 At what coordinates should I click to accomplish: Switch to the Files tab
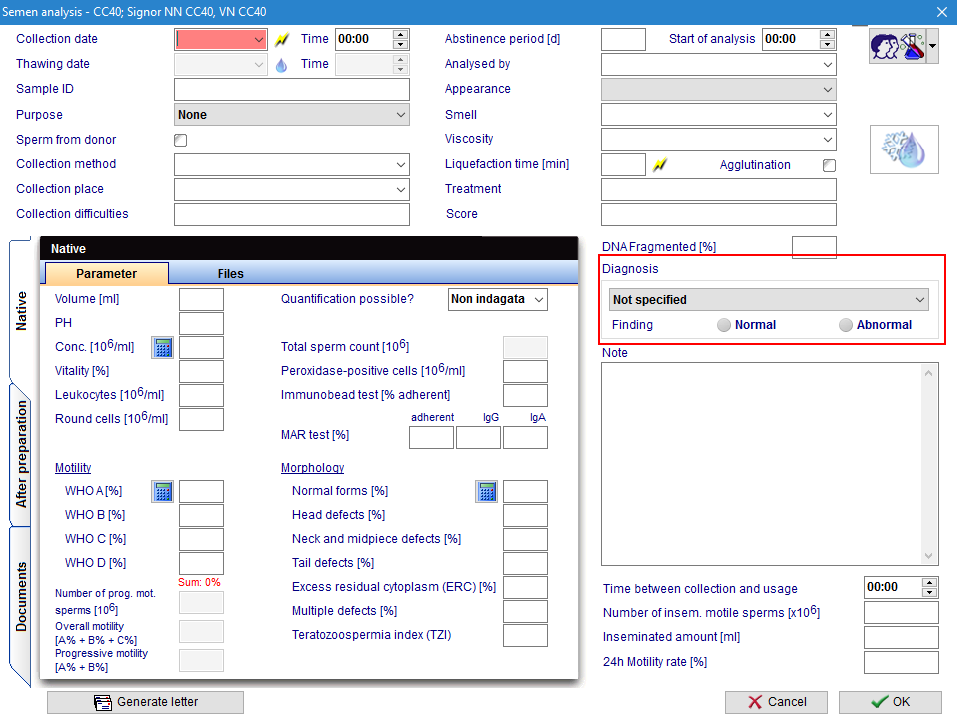click(231, 274)
